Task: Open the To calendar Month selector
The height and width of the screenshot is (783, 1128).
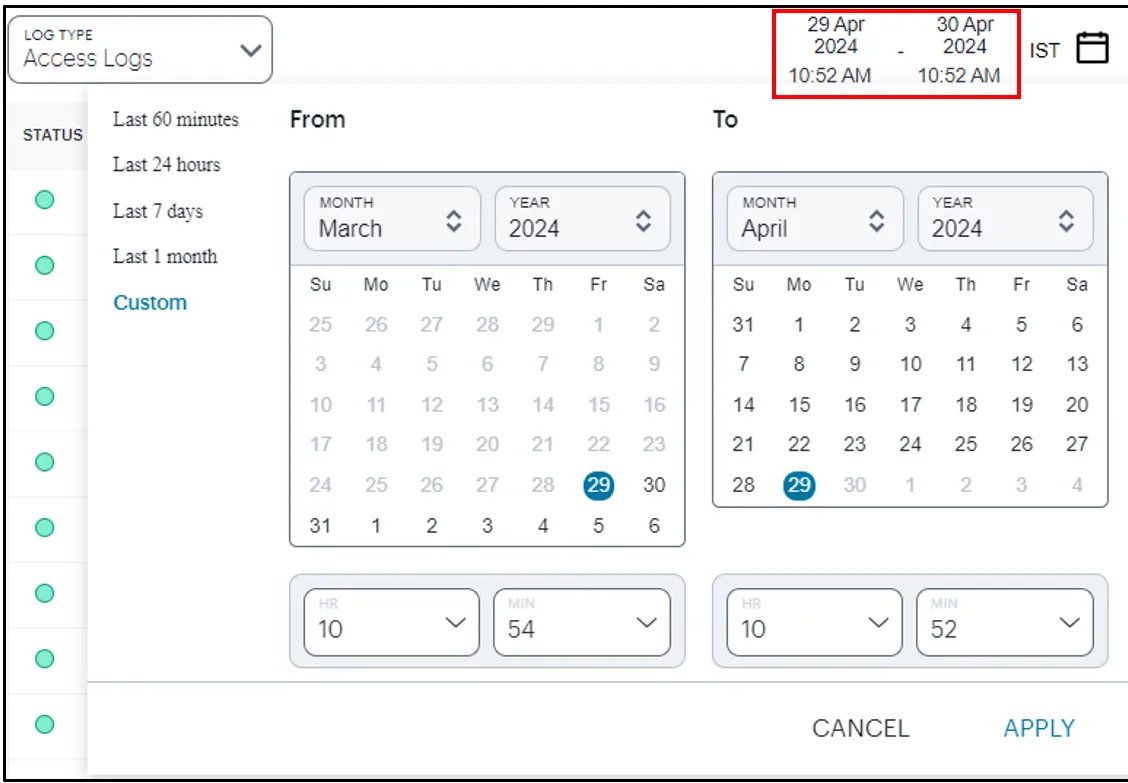Action: 815,219
